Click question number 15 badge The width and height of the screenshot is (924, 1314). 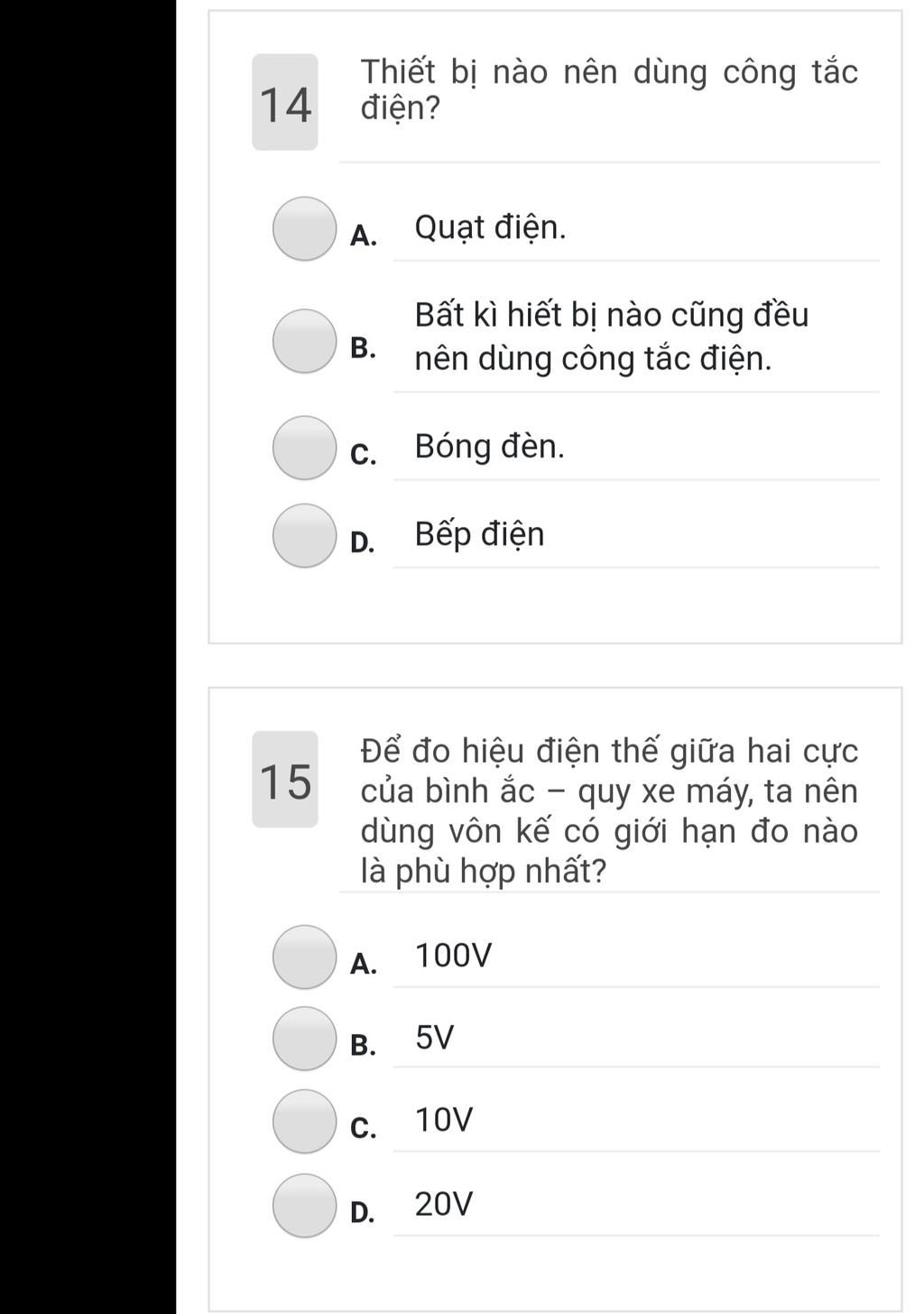(x=285, y=779)
